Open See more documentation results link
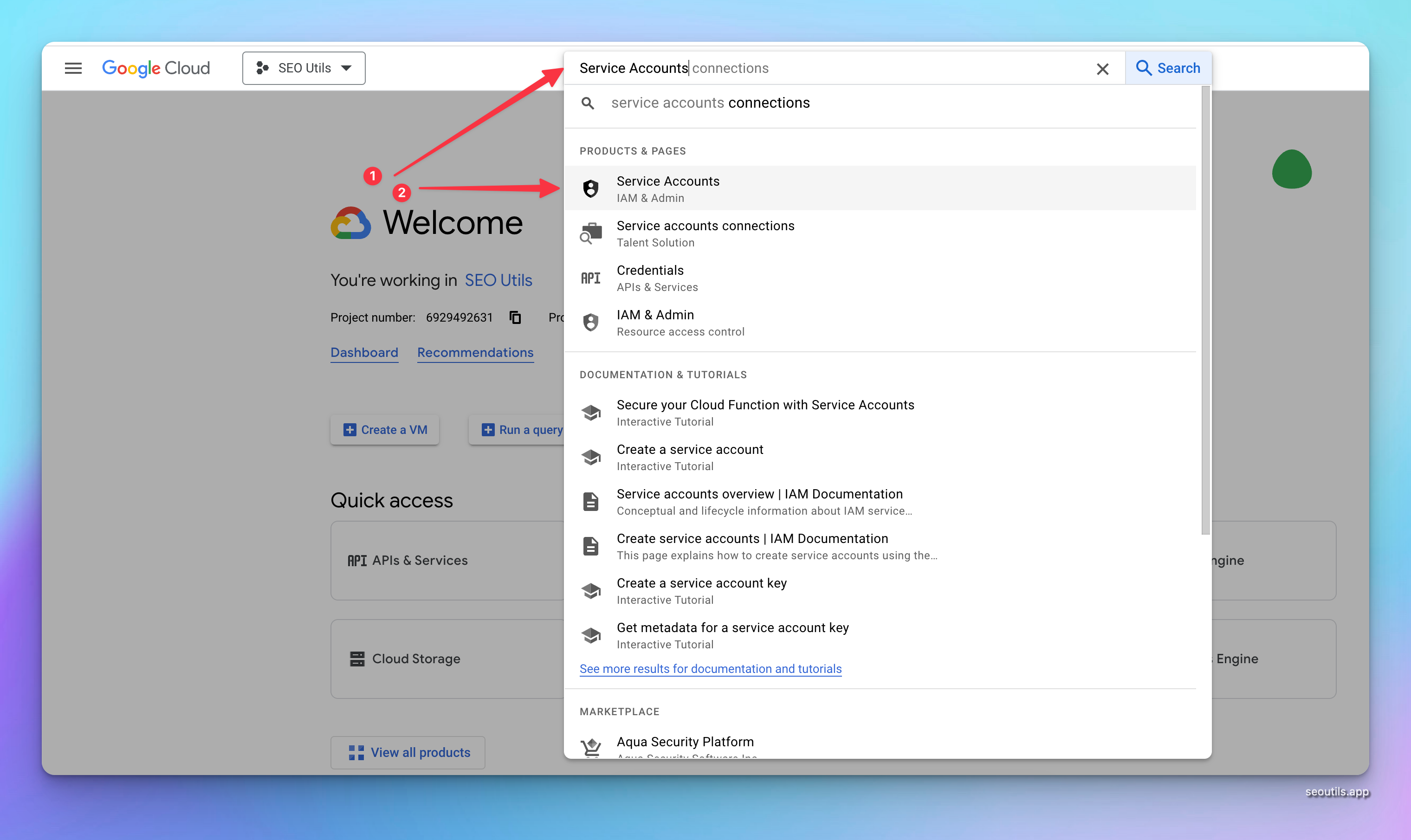Viewport: 1411px width, 840px height. [710, 668]
